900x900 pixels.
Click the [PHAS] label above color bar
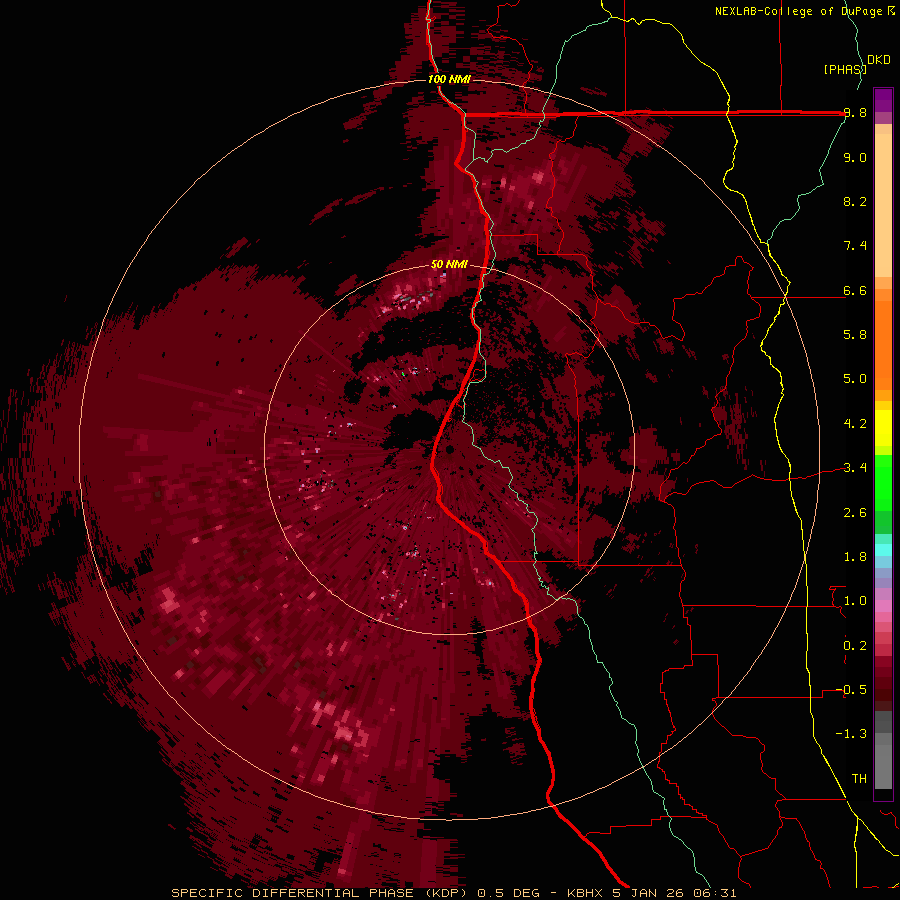845,69
